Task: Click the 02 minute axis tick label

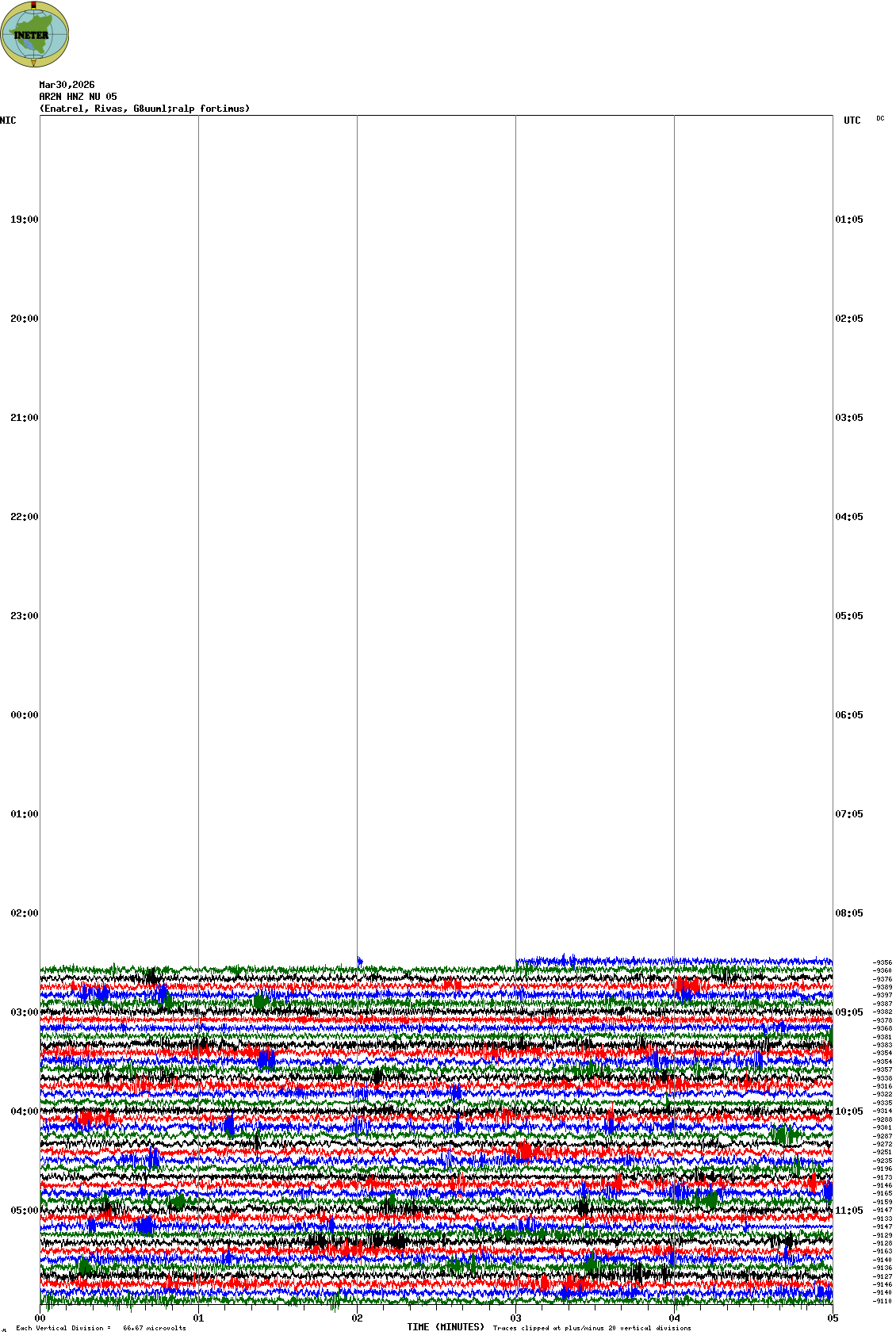Action: 357,1318
